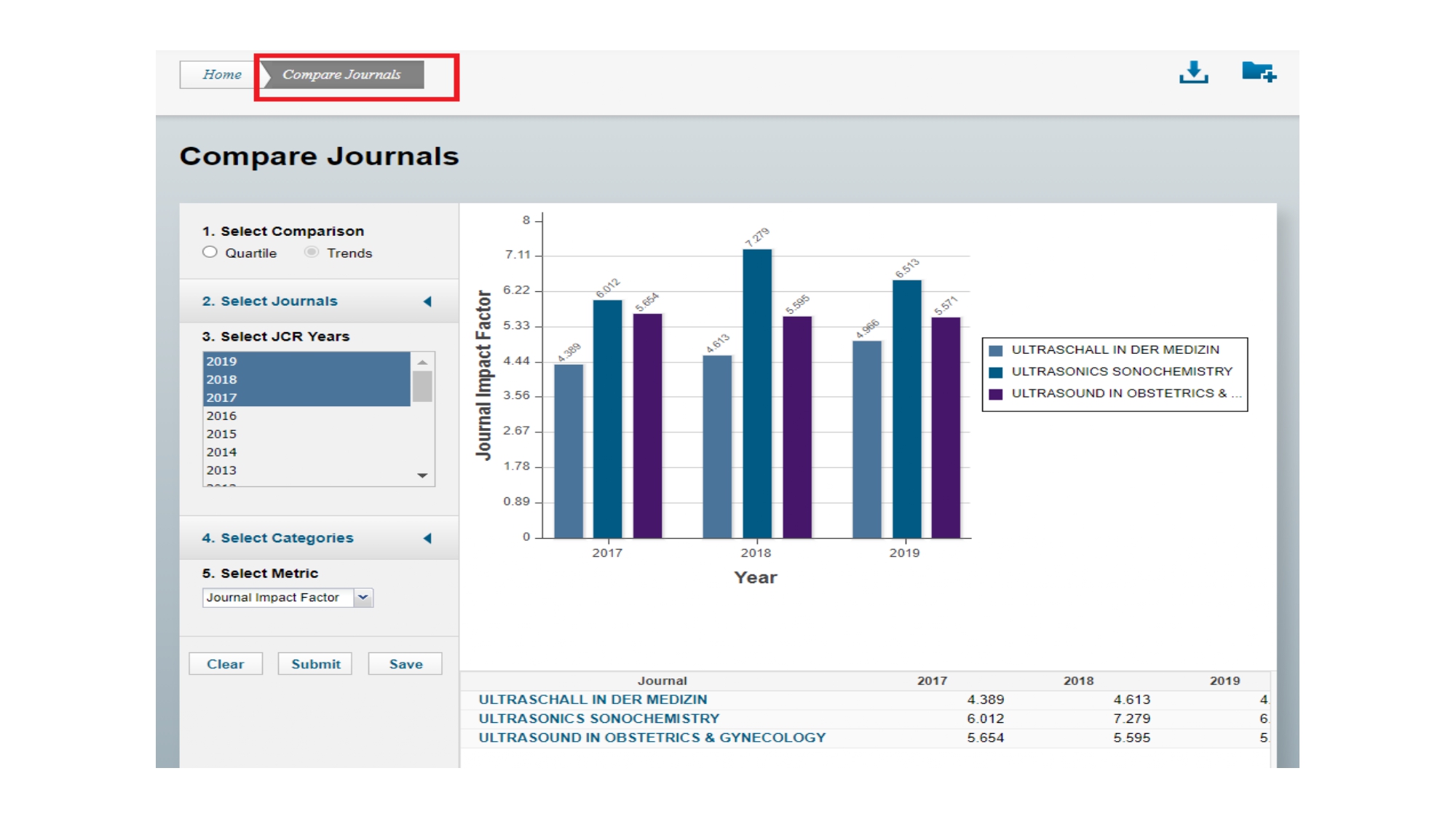Screen dimensions: 1456x819
Task: Click the Select Journals collapse arrow
Action: 427,301
